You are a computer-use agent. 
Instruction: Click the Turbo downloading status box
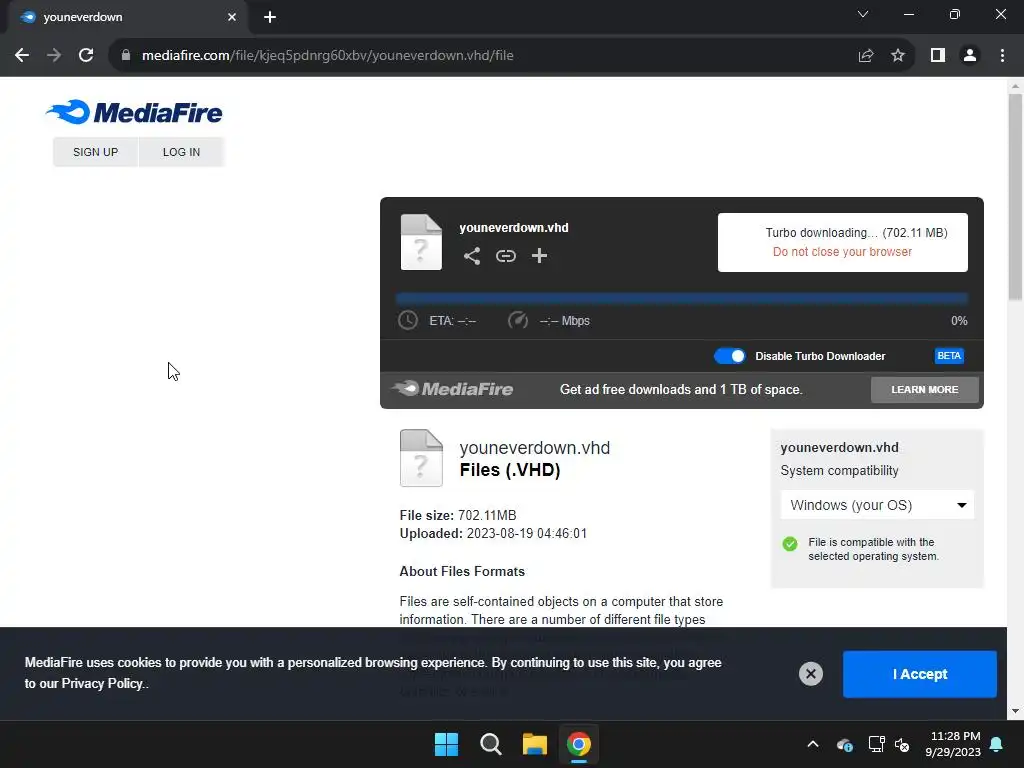pyautogui.click(x=842, y=242)
